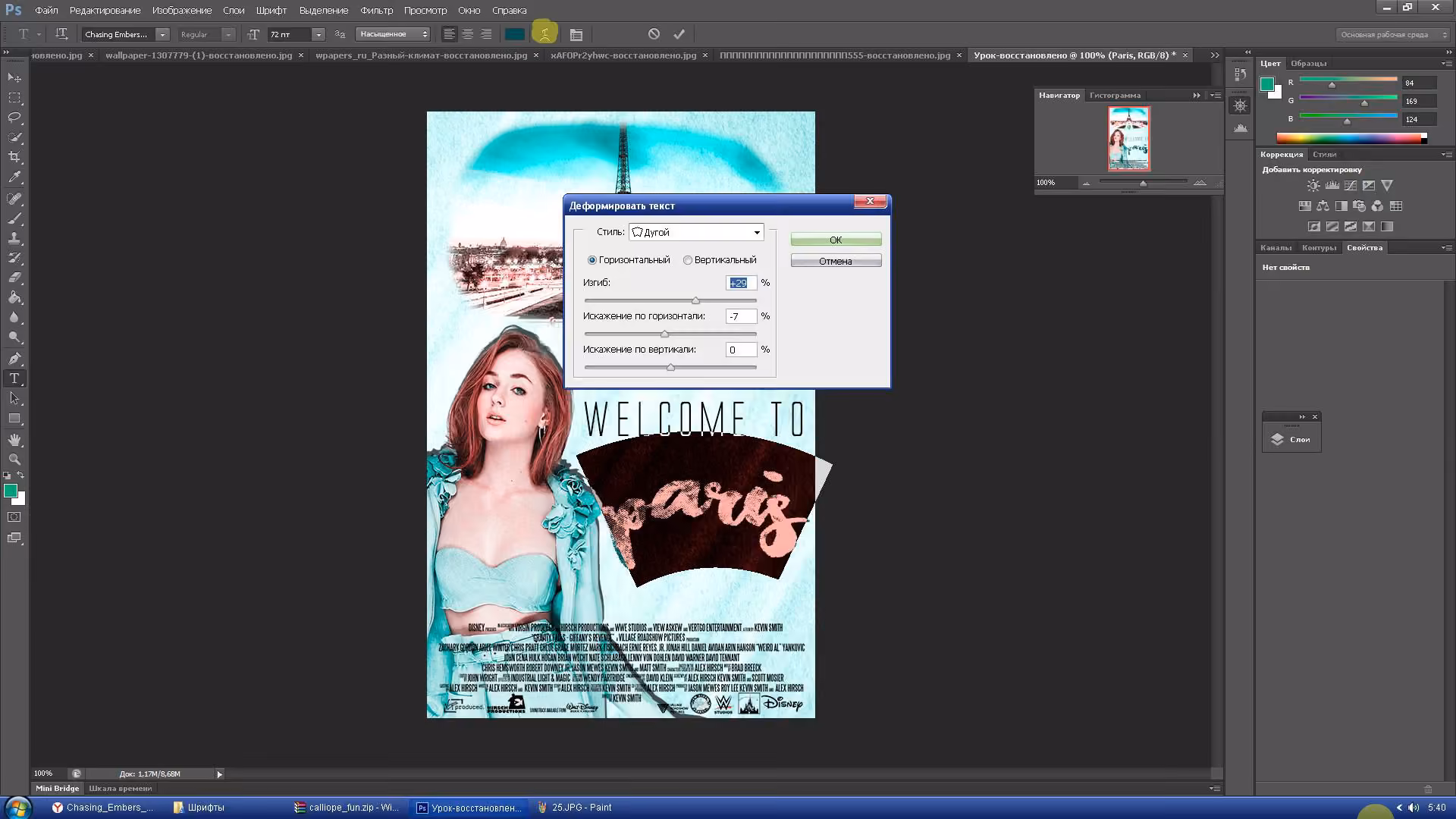Open the 72 пт font size dropdown
This screenshot has width=1456, height=819.
[318, 34]
